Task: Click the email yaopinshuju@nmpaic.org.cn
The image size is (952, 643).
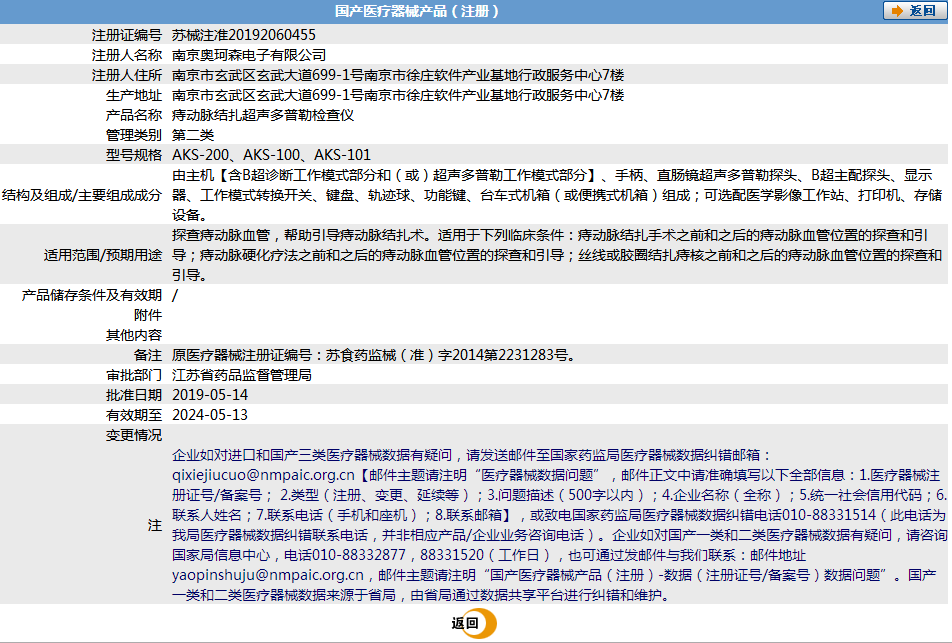Action: 268,575
